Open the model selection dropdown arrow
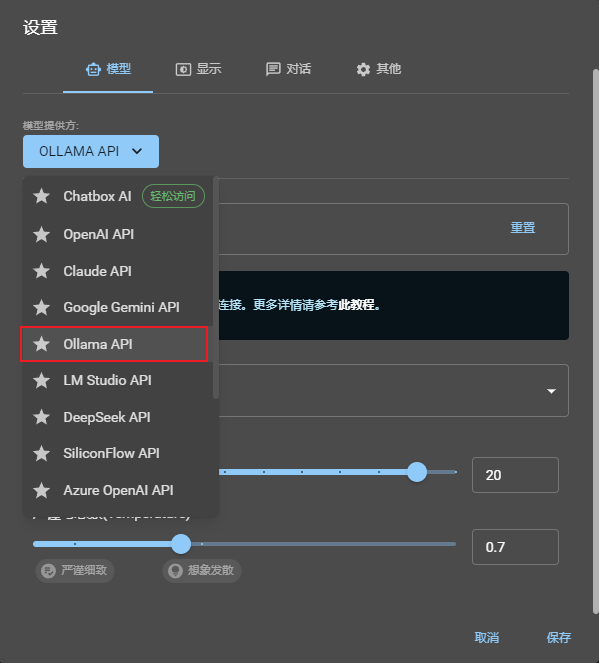This screenshot has width=599, height=663. coord(551,391)
